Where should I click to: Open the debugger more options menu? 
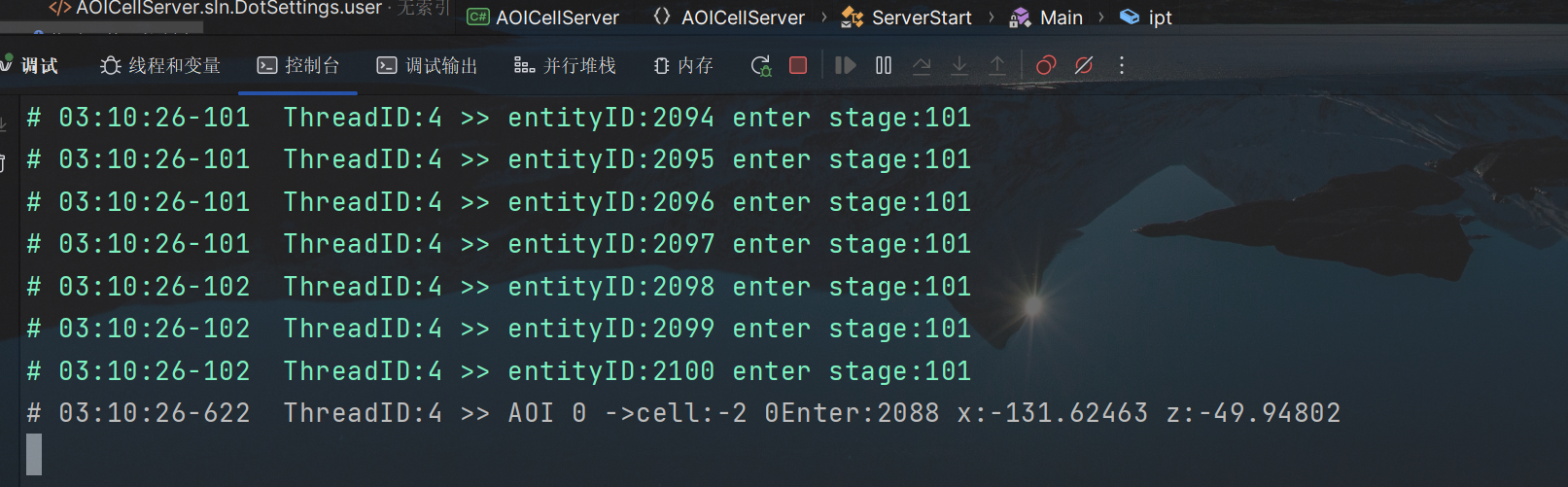click(x=1122, y=65)
